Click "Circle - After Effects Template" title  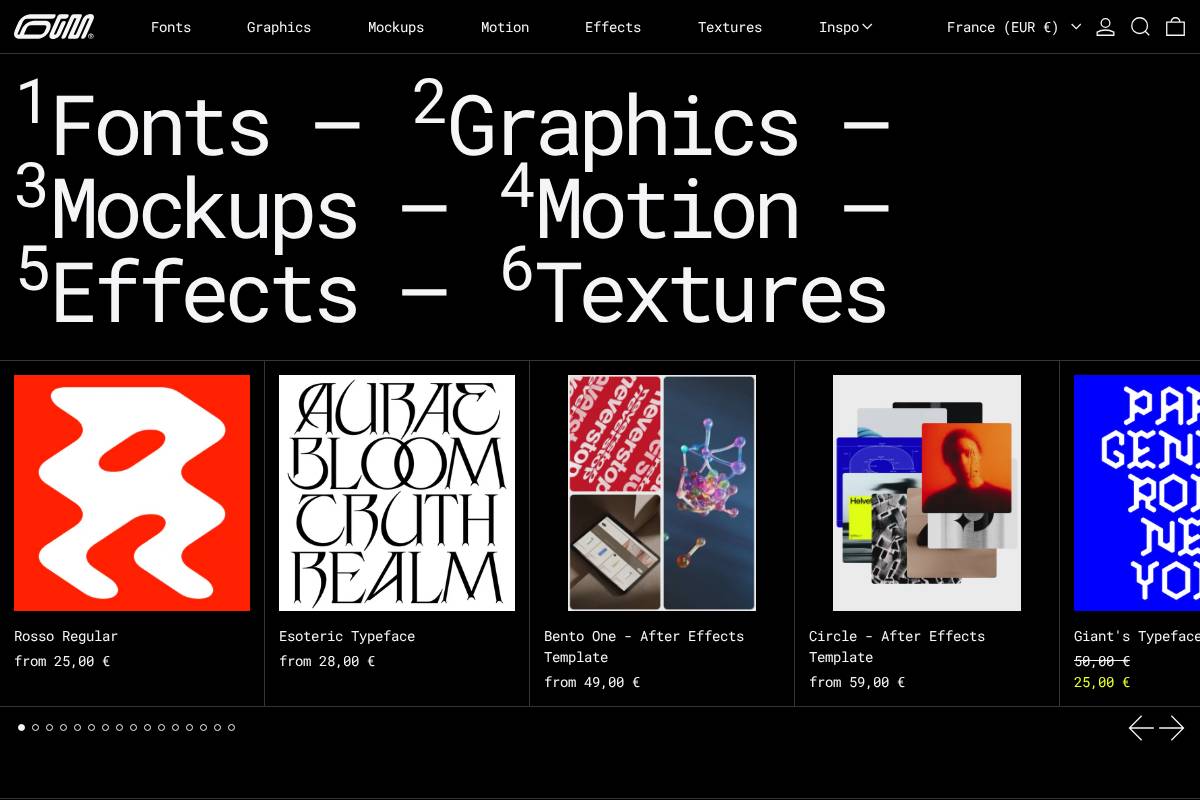tap(897, 647)
